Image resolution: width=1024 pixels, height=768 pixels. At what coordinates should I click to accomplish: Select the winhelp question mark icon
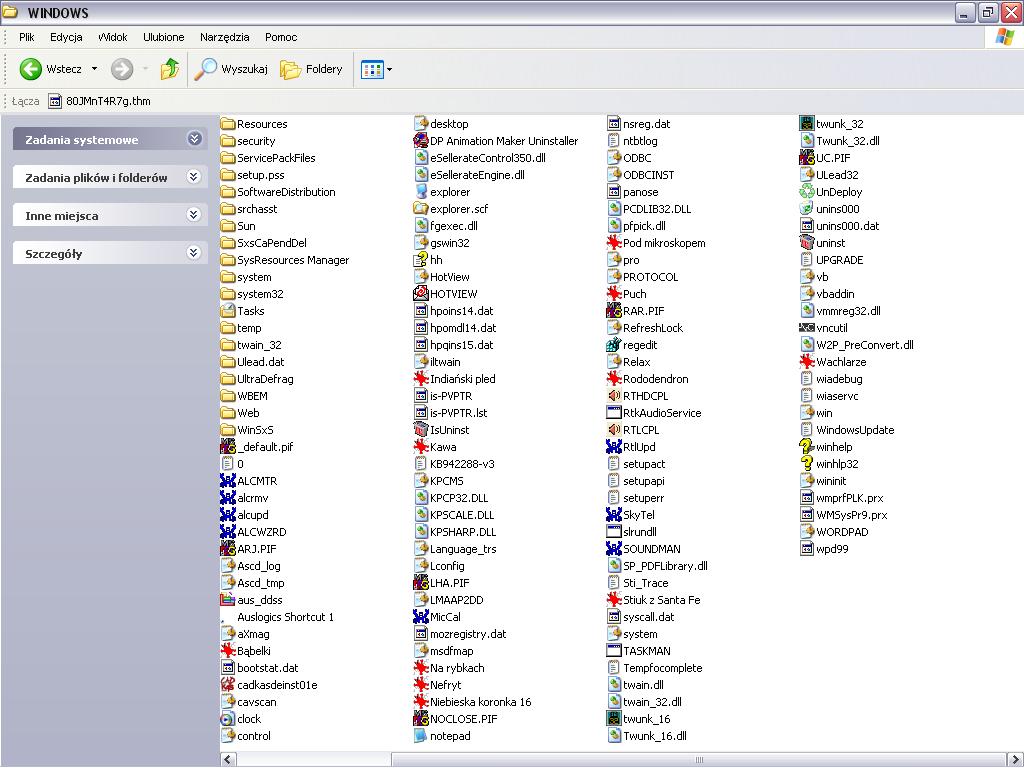pos(807,447)
